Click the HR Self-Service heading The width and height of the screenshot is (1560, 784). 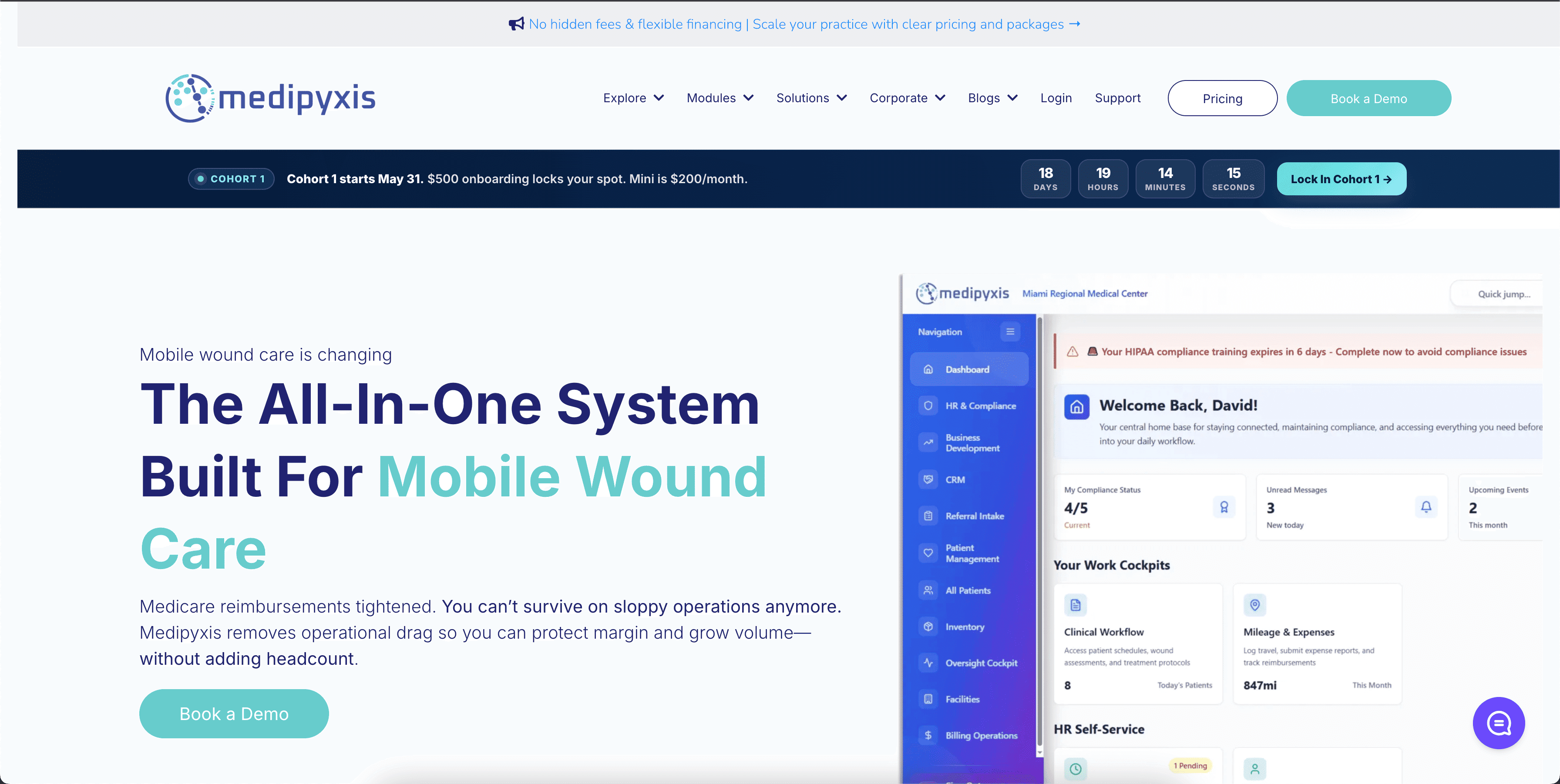click(1099, 729)
